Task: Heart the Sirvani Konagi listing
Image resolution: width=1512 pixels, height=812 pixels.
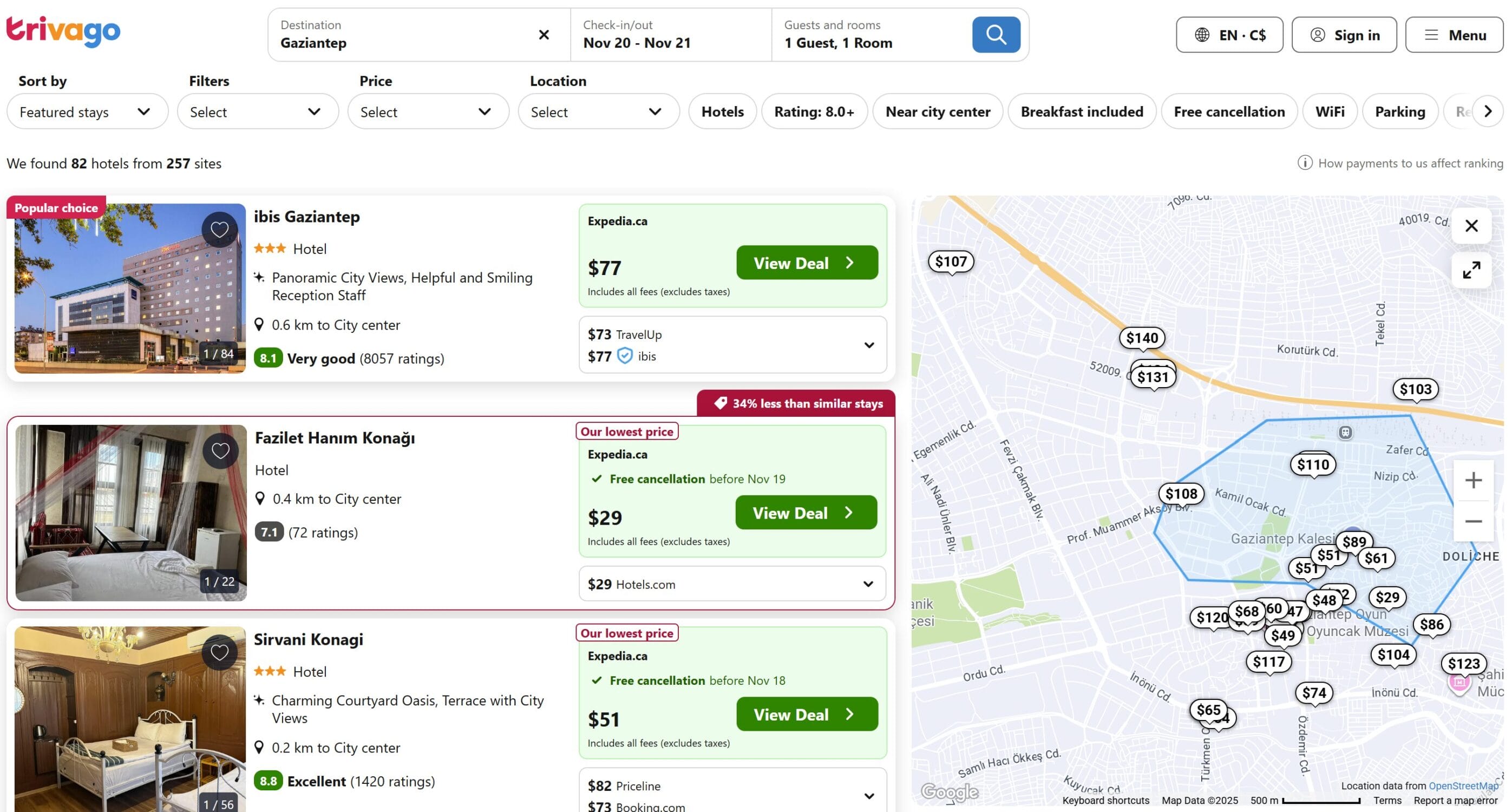Action: coord(220,652)
